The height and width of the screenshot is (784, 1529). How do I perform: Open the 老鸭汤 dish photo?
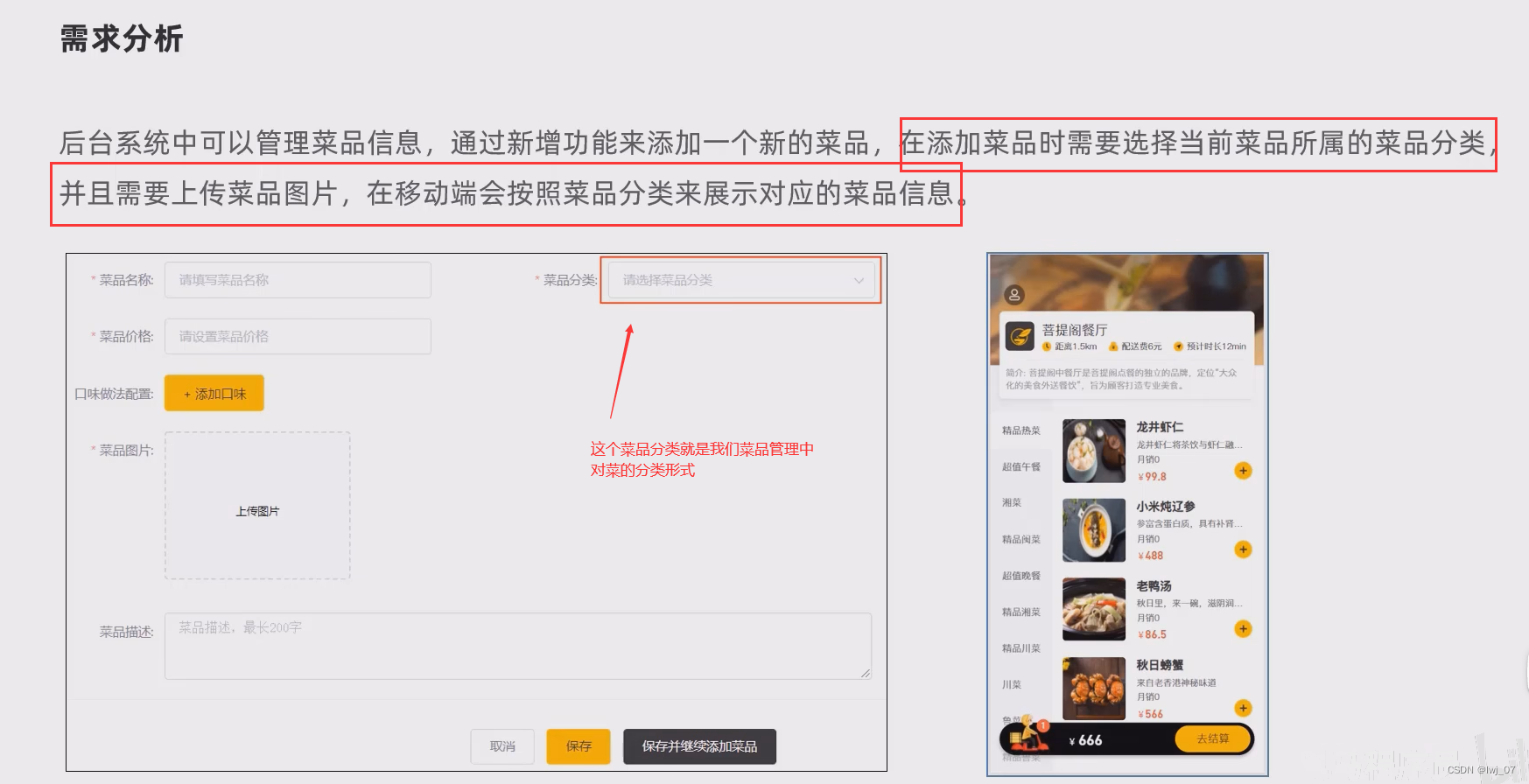pos(1094,610)
